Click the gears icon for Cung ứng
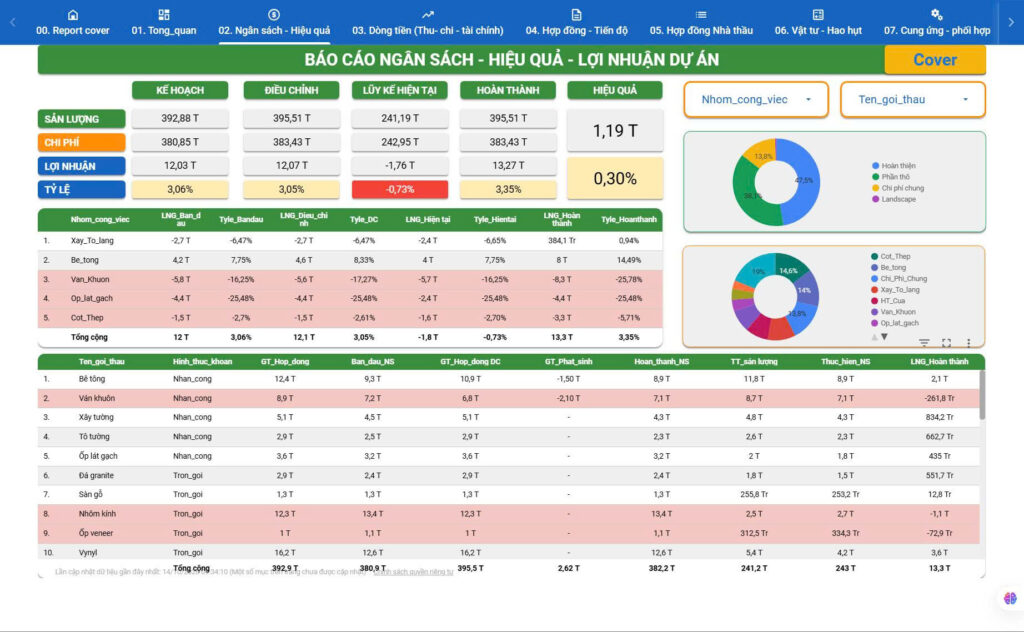Screen dimensions: 1024x632 click(x=936, y=14)
